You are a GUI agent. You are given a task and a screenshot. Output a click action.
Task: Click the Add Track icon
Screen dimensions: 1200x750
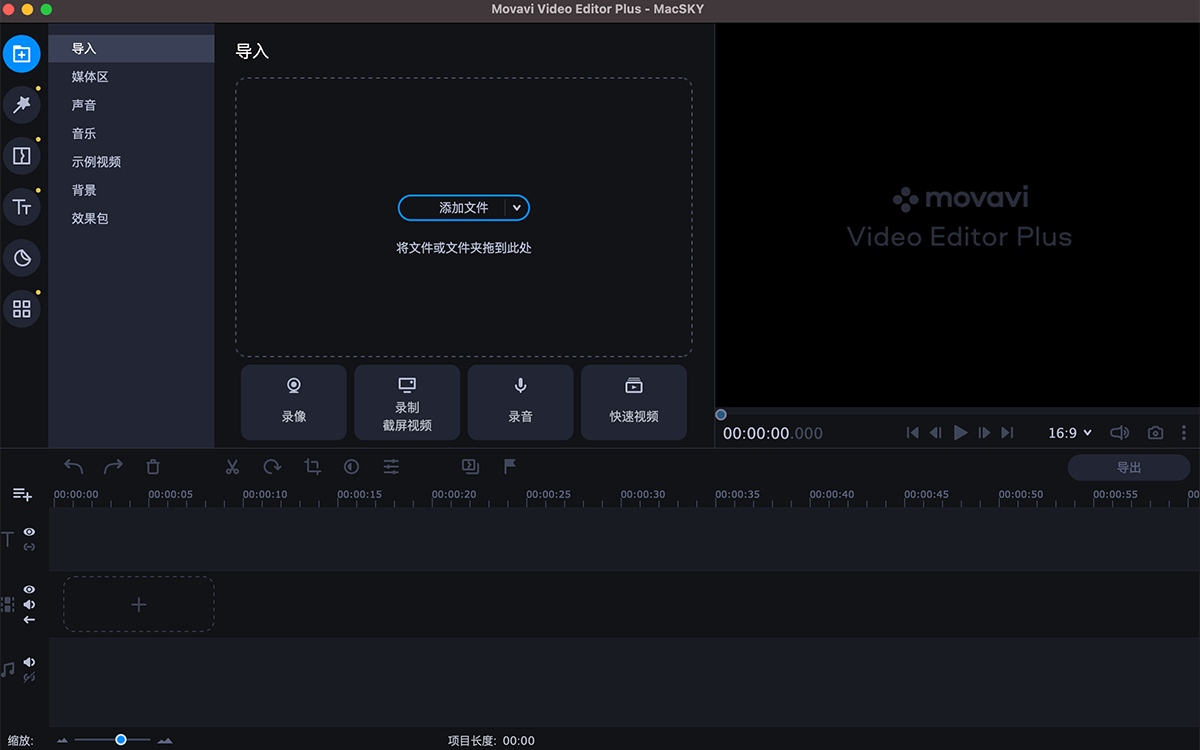[x=22, y=494]
